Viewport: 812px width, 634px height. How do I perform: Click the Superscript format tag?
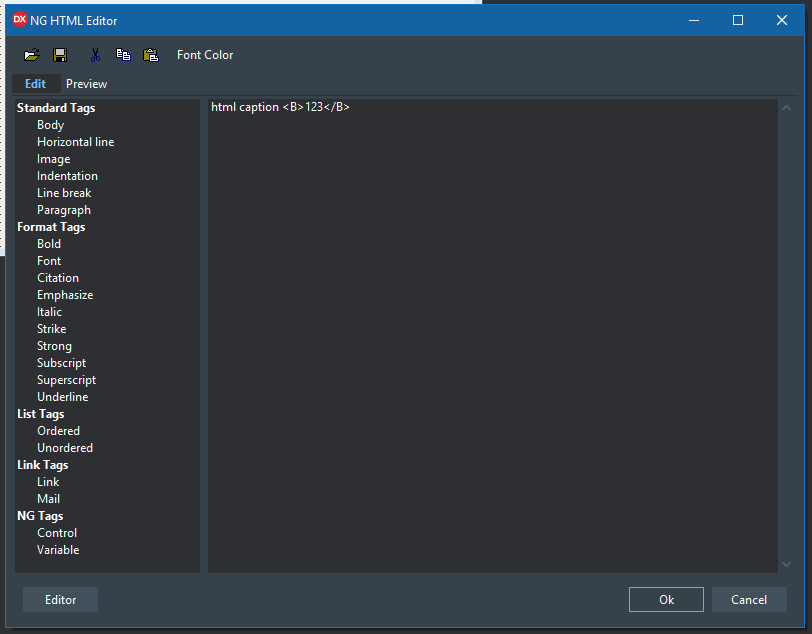[66, 380]
